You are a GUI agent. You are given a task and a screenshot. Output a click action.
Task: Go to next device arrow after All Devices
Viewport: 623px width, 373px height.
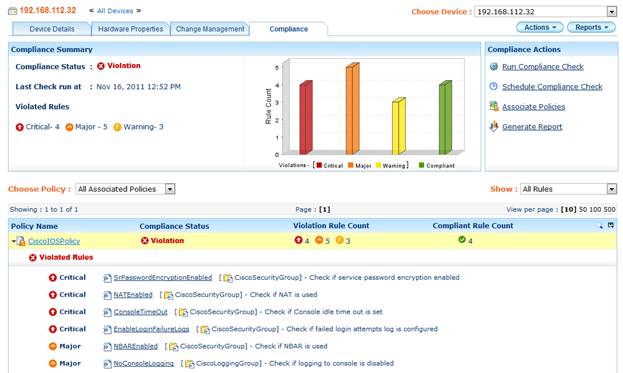click(x=139, y=11)
